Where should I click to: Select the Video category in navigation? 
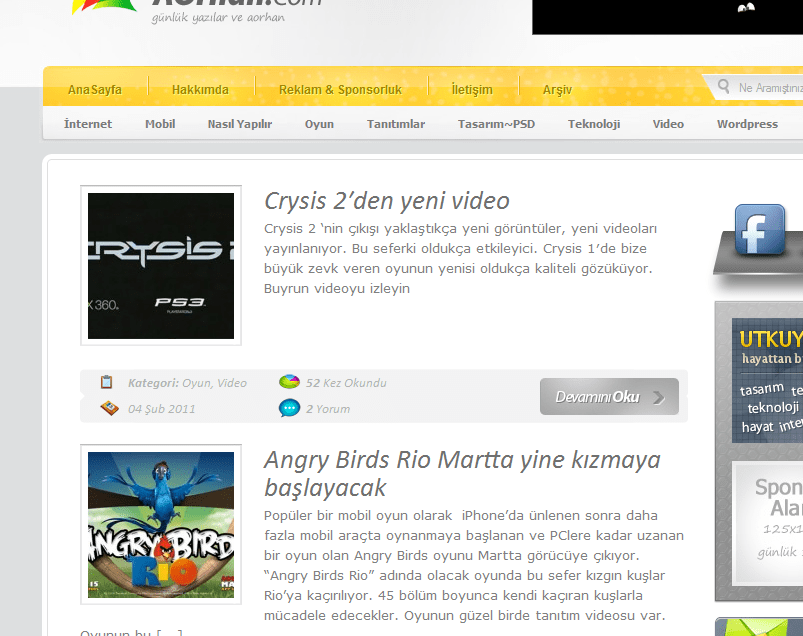click(668, 124)
